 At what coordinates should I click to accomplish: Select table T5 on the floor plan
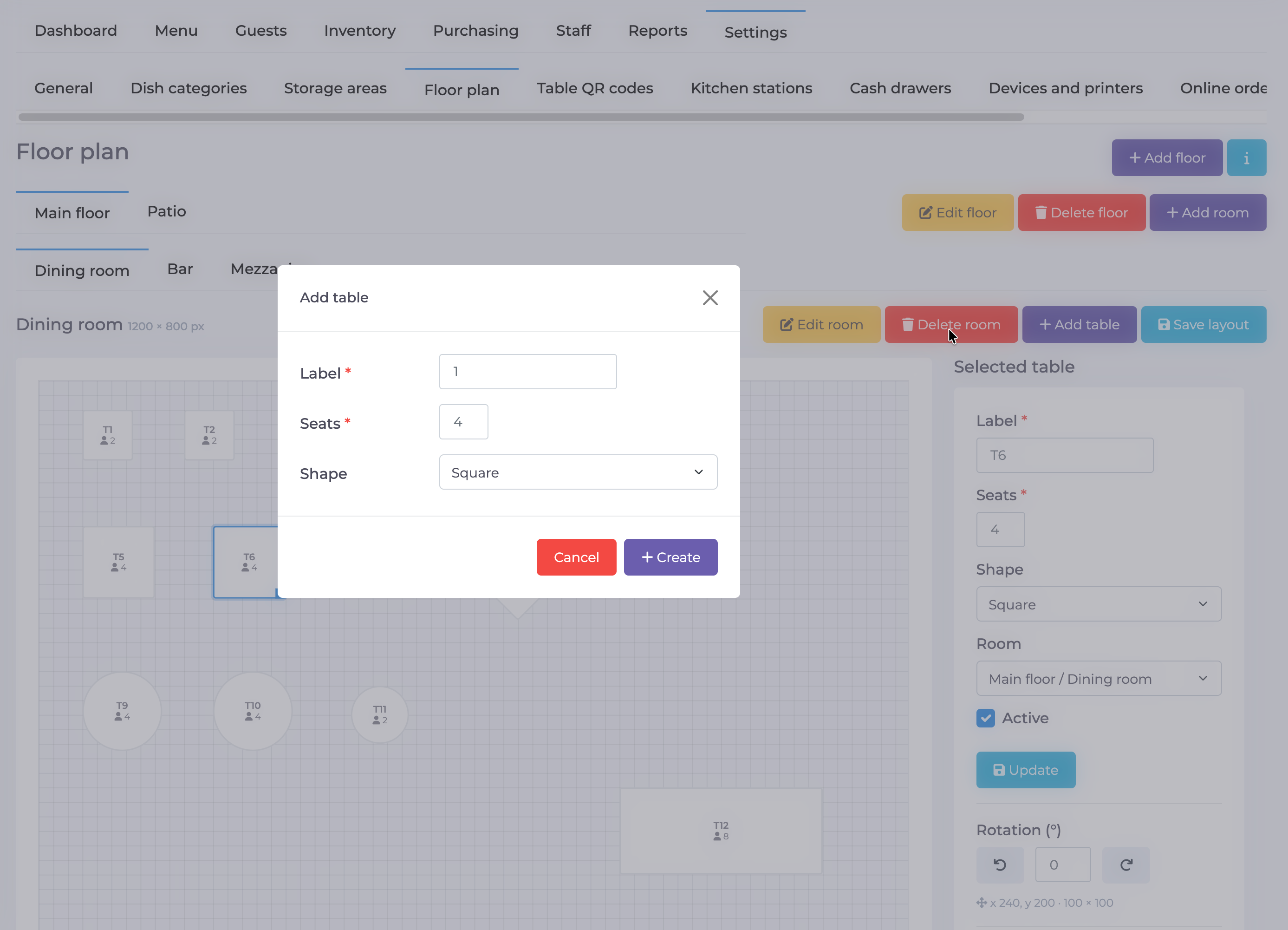point(118,562)
